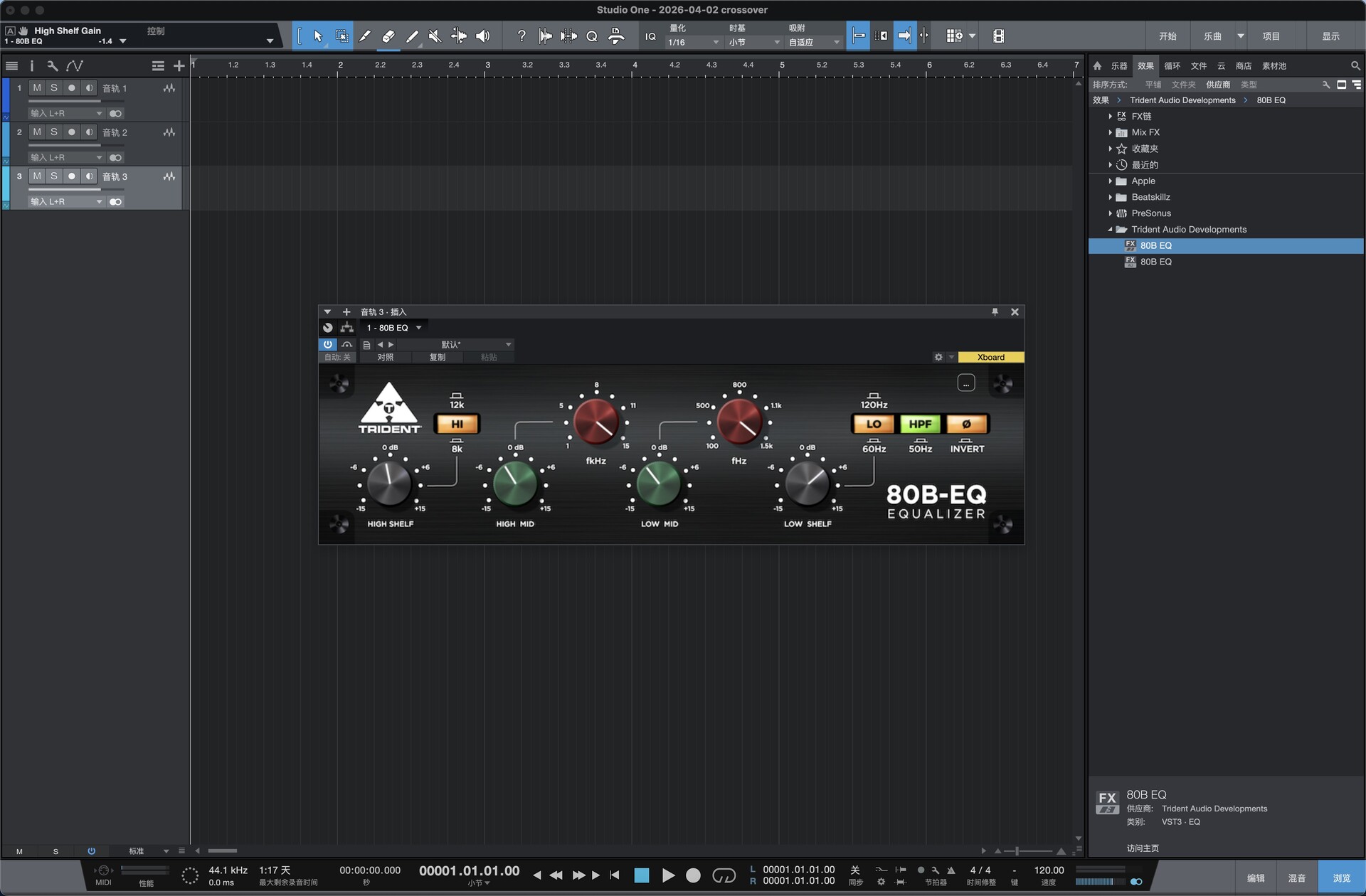Click the 120.00 tempo field
Screen dimensions: 1366x896
(1049, 870)
